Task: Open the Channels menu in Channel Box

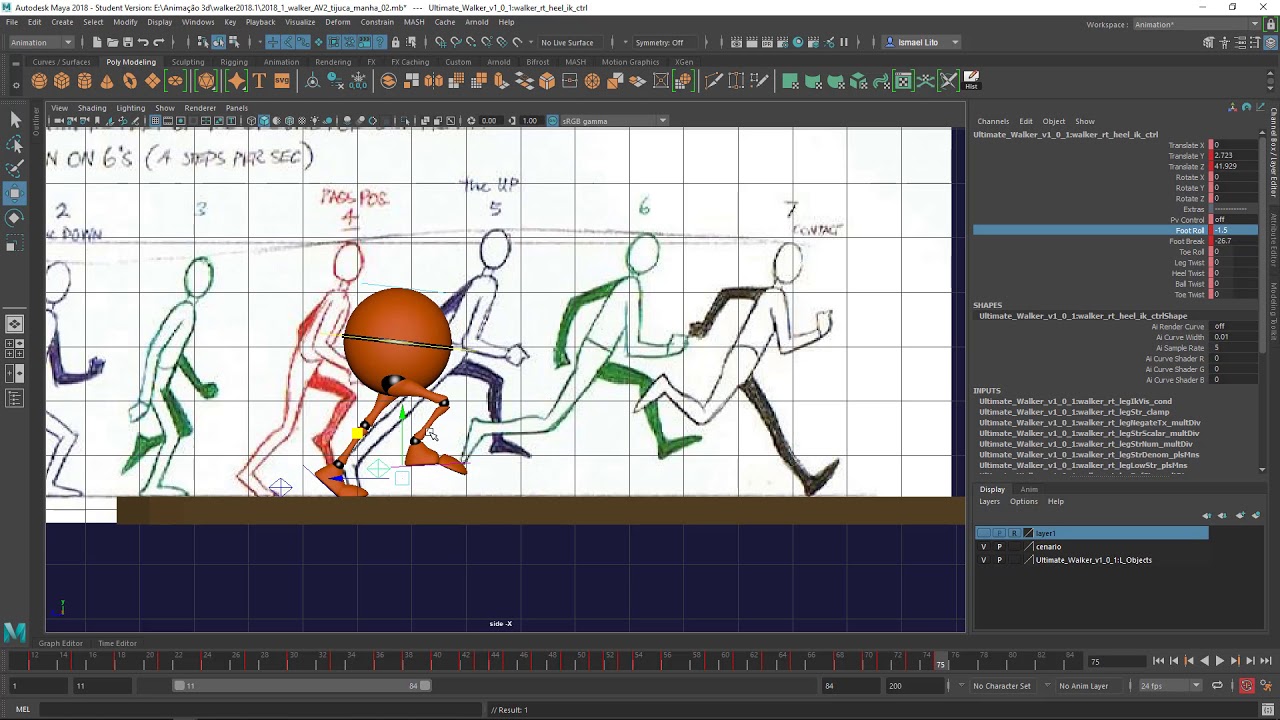Action: [x=993, y=121]
